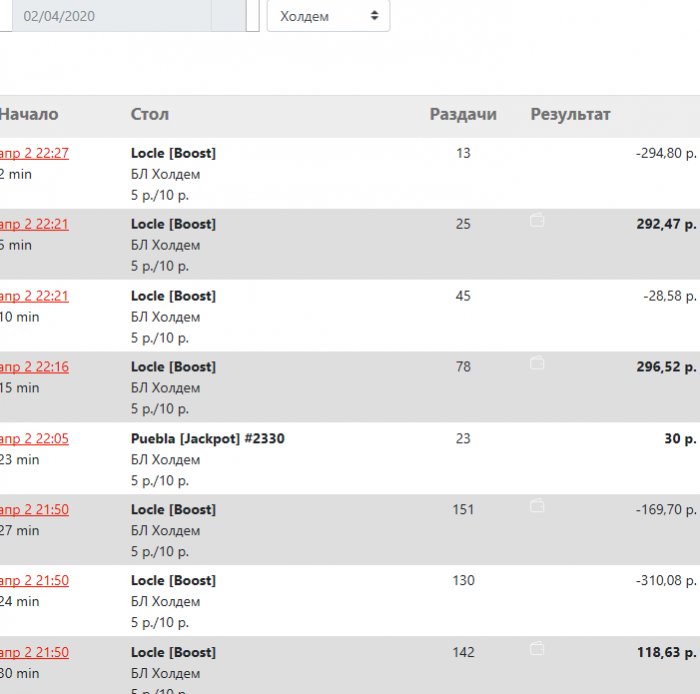Click the hands count 151
700x694 pixels.
[463, 510]
